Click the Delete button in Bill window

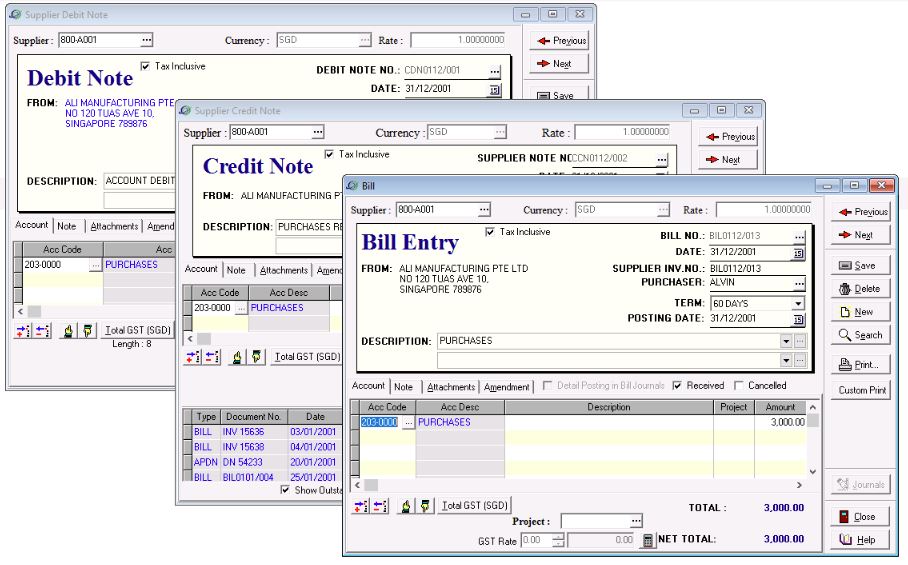860,289
